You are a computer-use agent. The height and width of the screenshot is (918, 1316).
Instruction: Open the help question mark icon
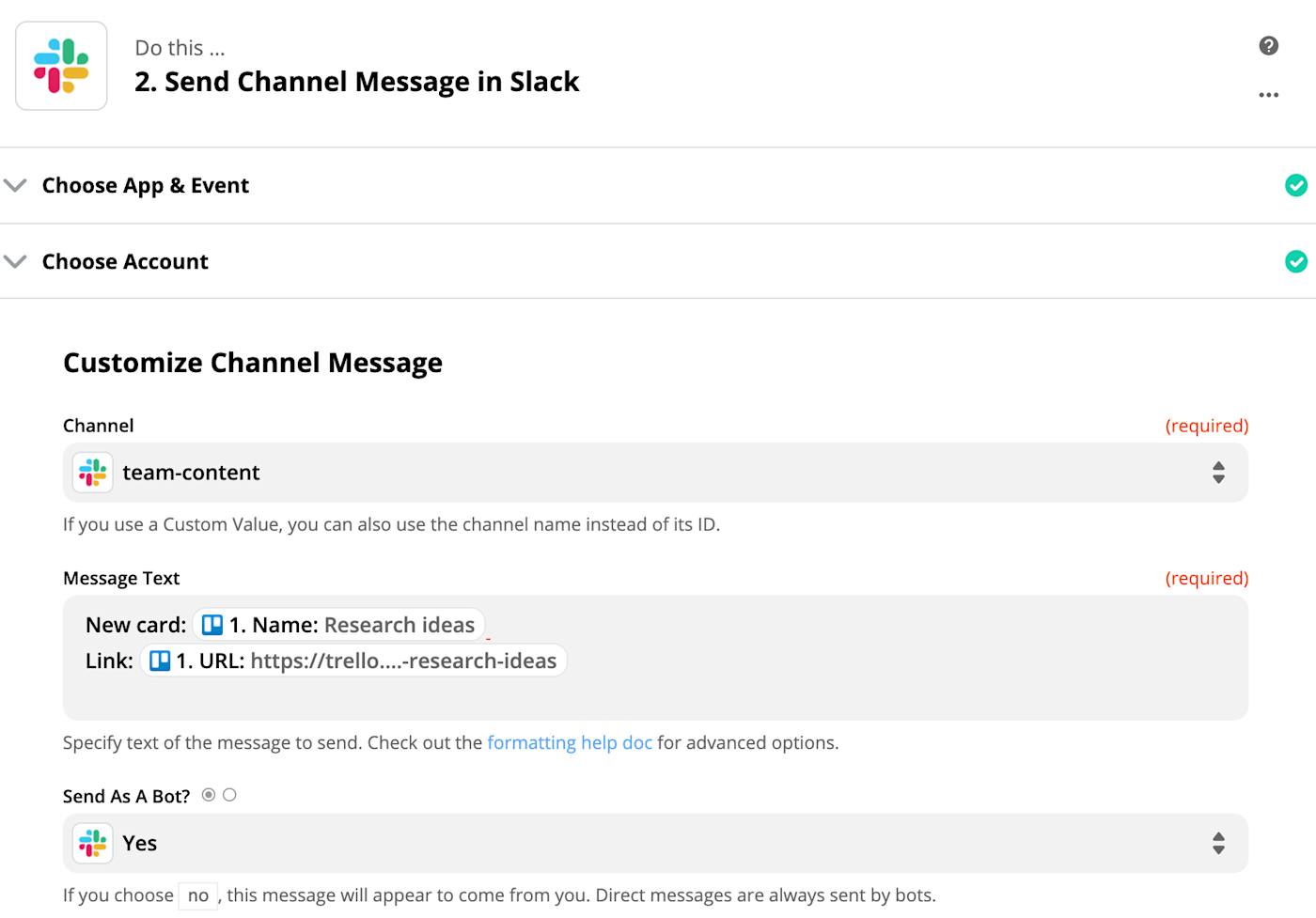tap(1268, 45)
